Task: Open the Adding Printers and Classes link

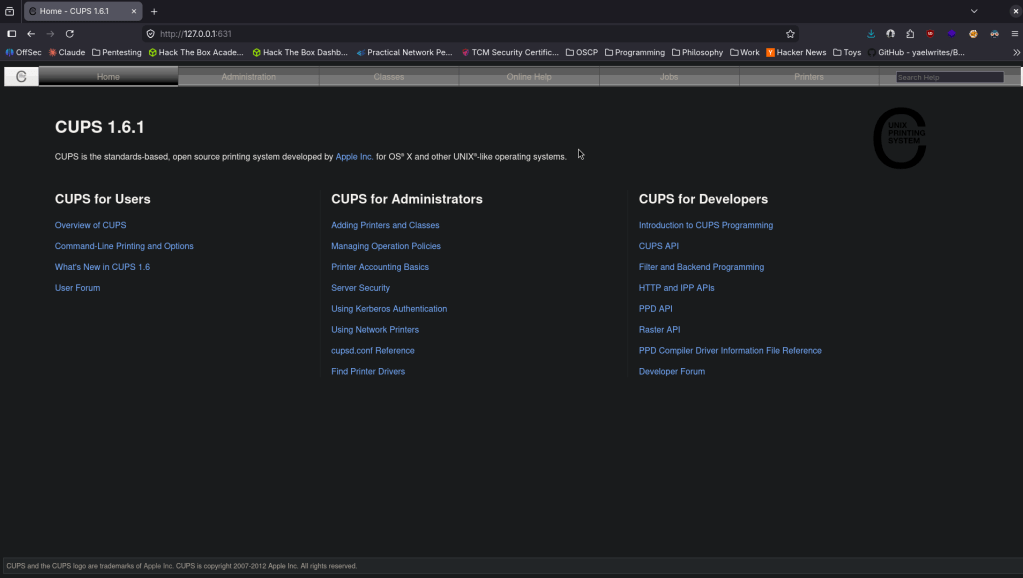Action: tap(385, 225)
